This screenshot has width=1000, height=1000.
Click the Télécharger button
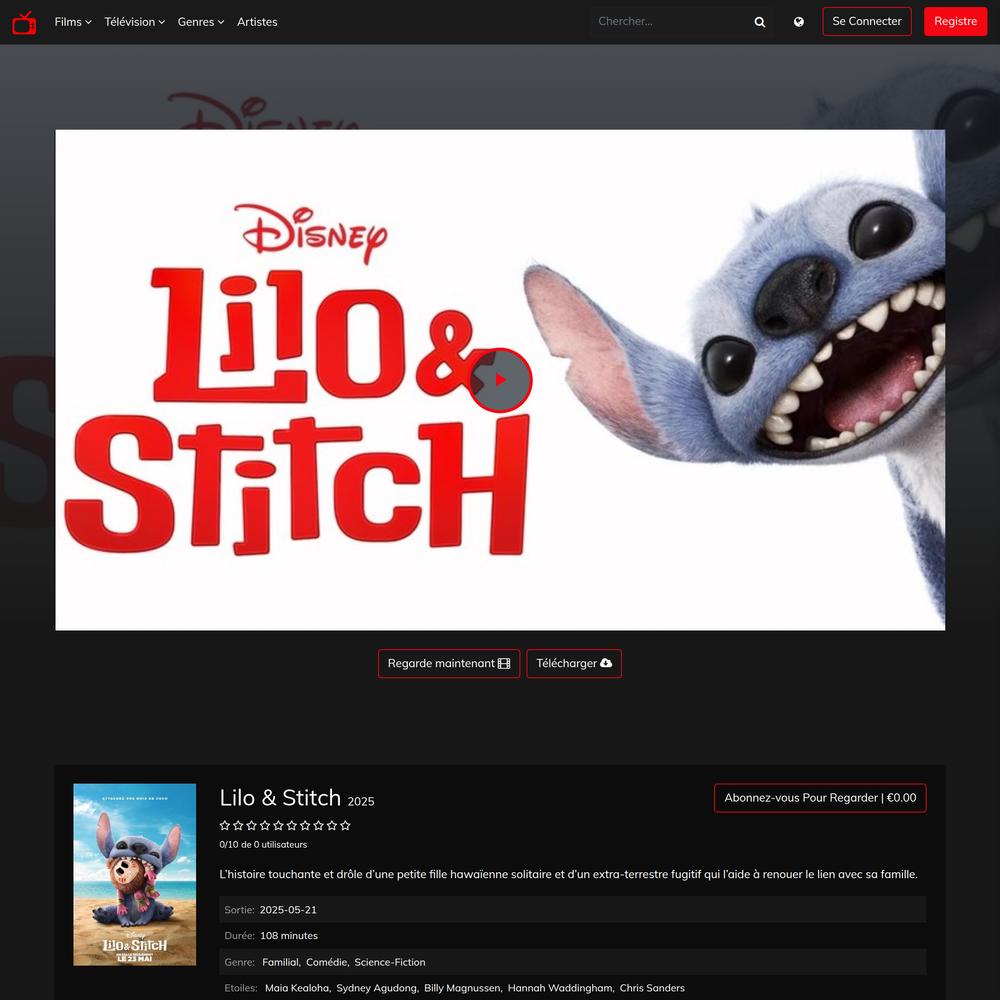point(574,663)
